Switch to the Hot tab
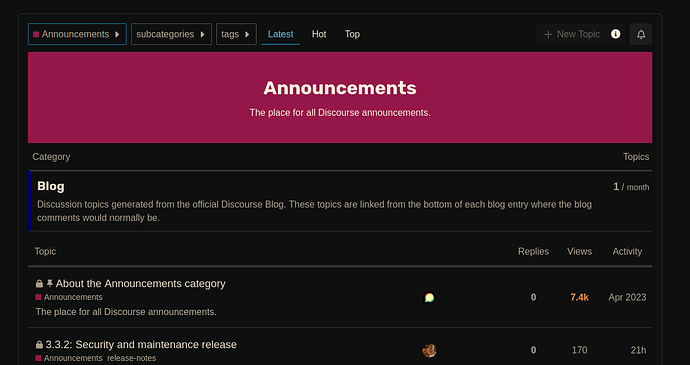The image size is (690, 365). click(x=319, y=34)
